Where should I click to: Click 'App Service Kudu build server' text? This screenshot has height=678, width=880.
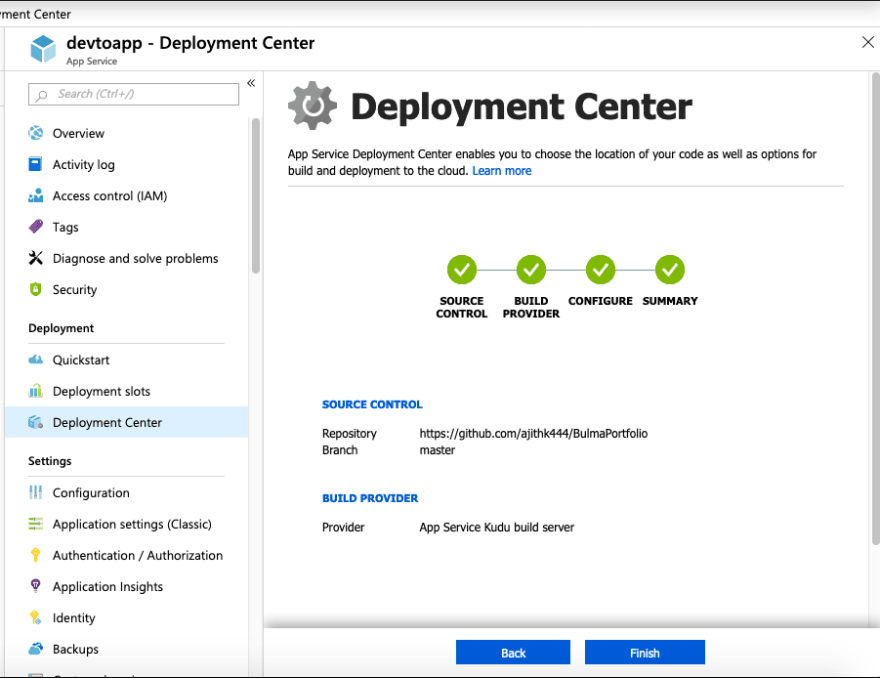[x=497, y=527]
